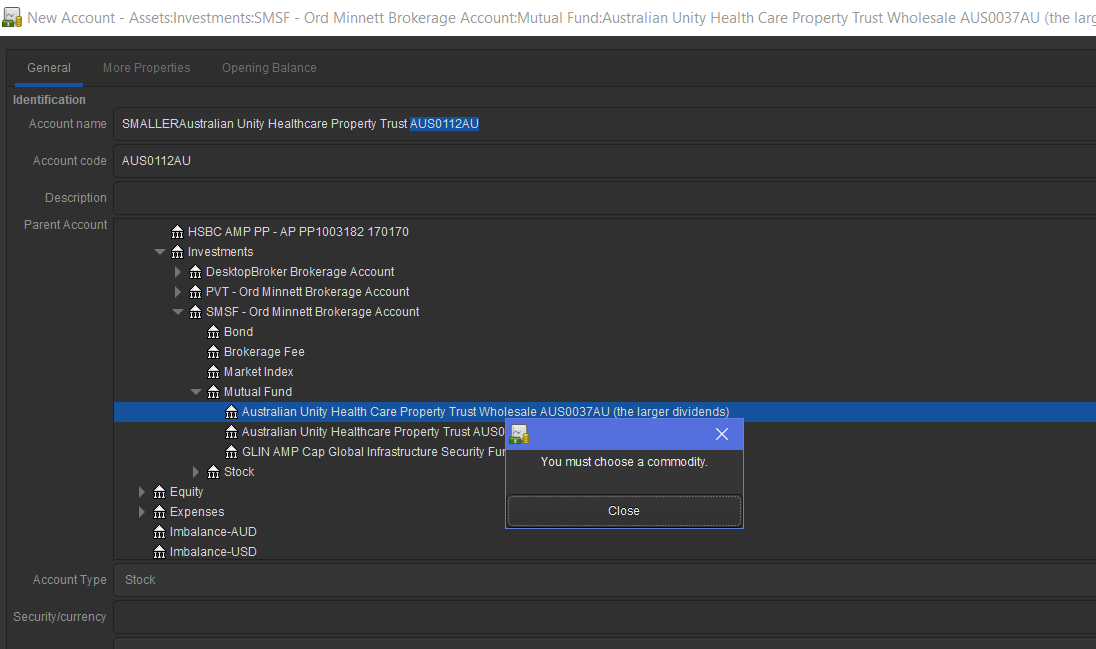Click the Expenses account icon
Screen dimensions: 1096x649
coord(159,512)
